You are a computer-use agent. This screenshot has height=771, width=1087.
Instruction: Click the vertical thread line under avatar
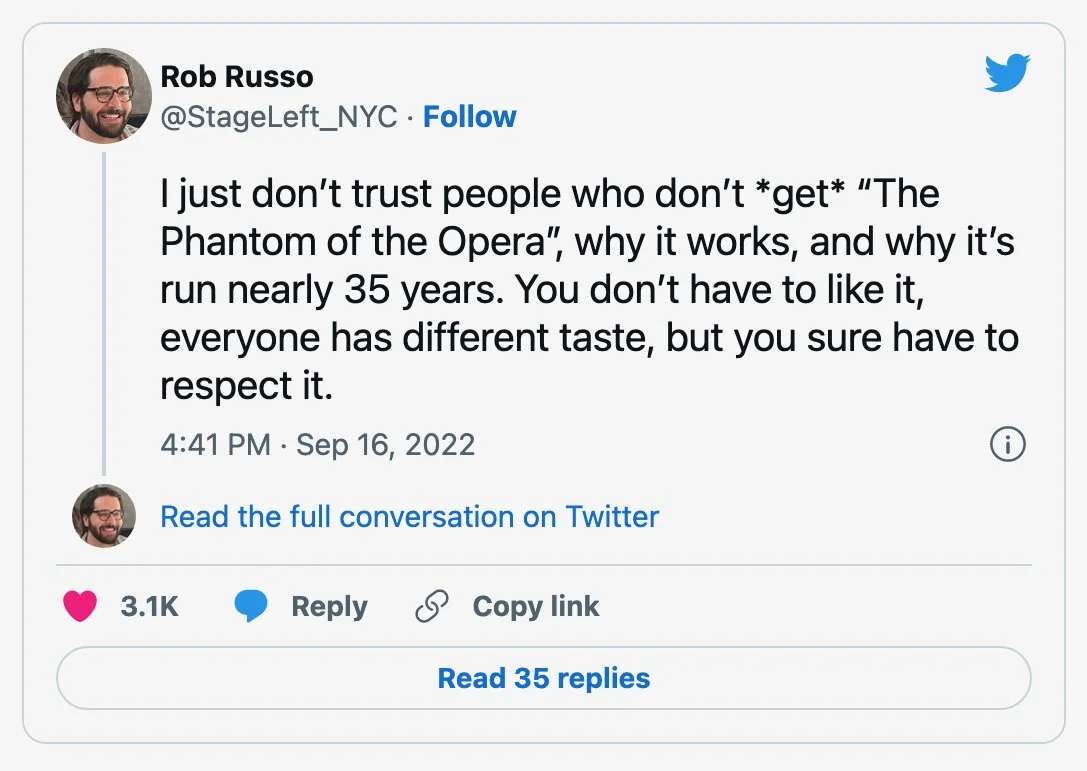pos(103,310)
